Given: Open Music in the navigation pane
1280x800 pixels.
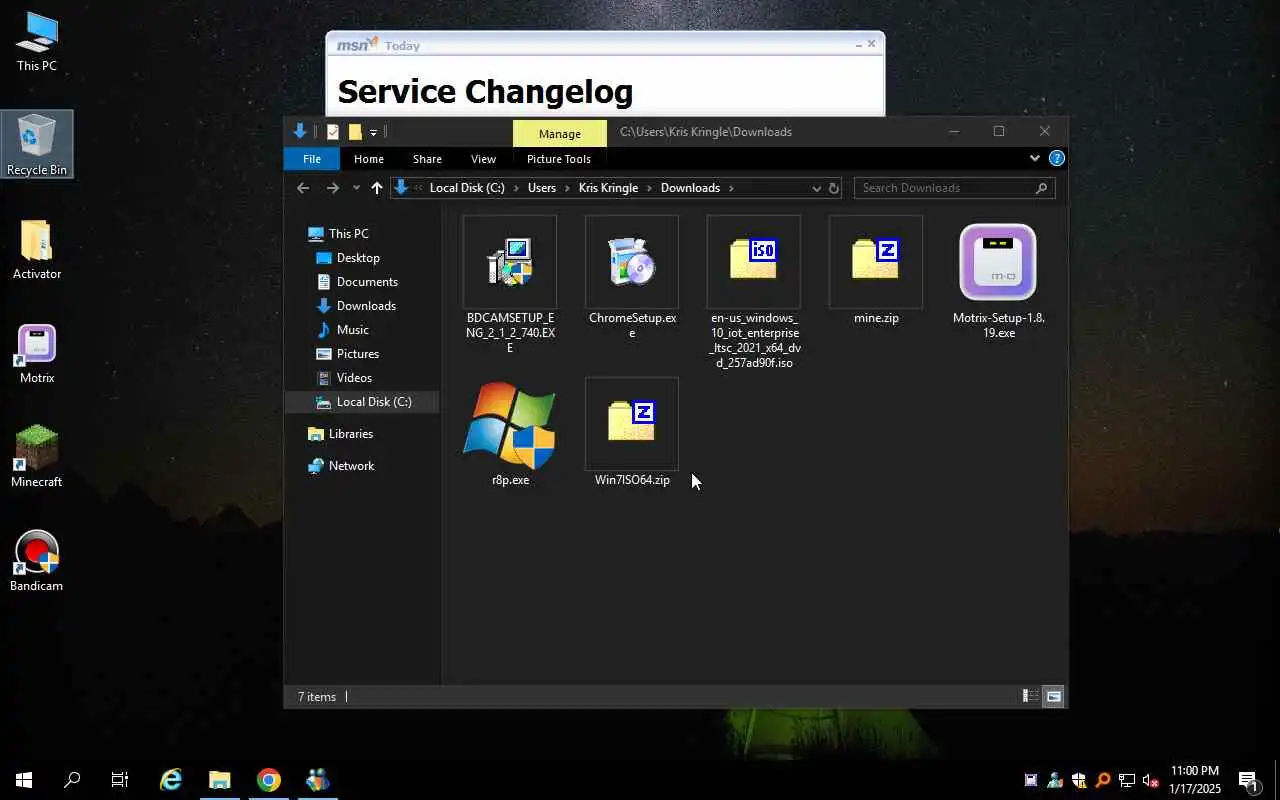Looking at the screenshot, I should click(x=342, y=330).
